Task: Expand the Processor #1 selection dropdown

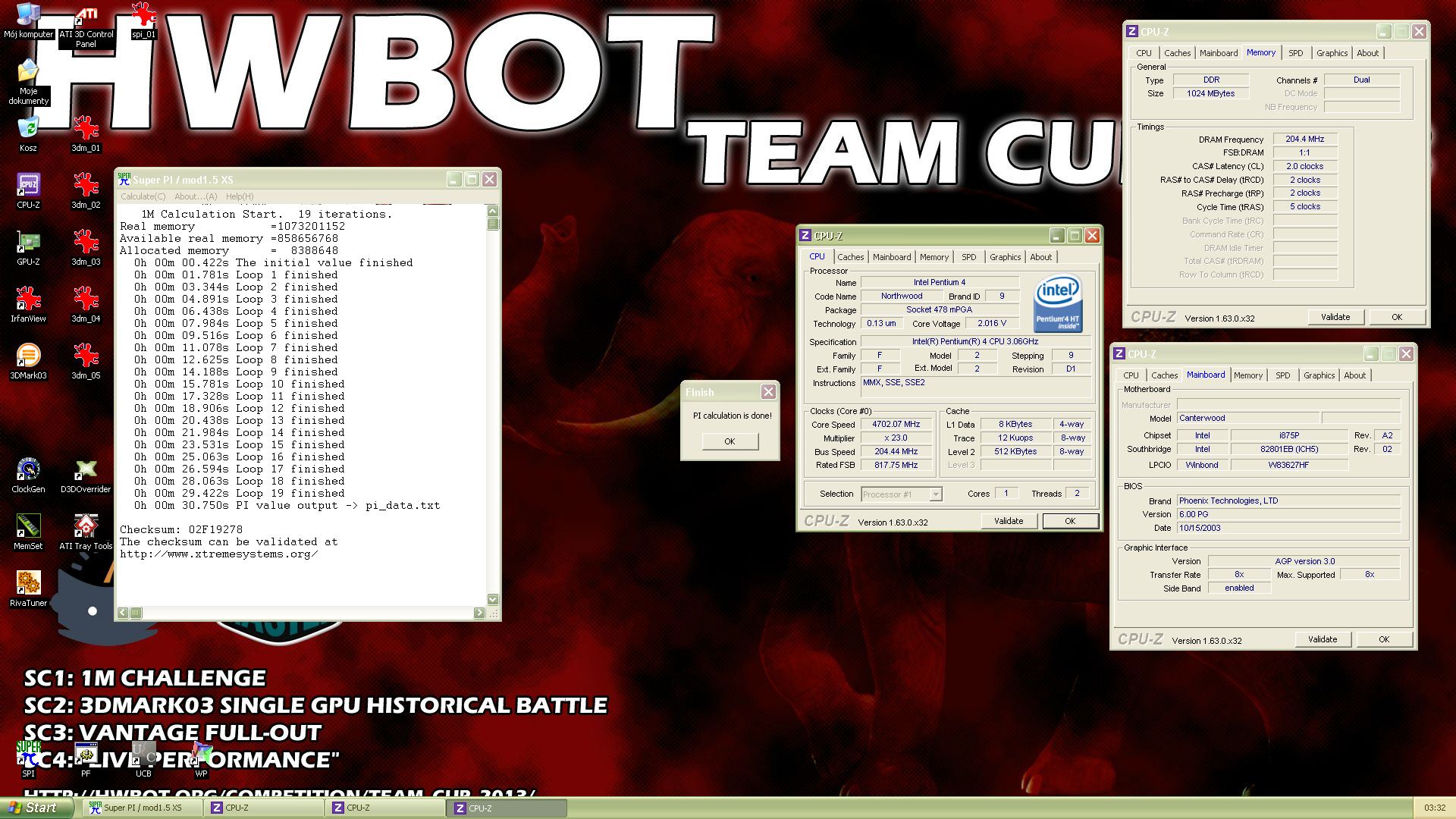Action: [x=936, y=494]
